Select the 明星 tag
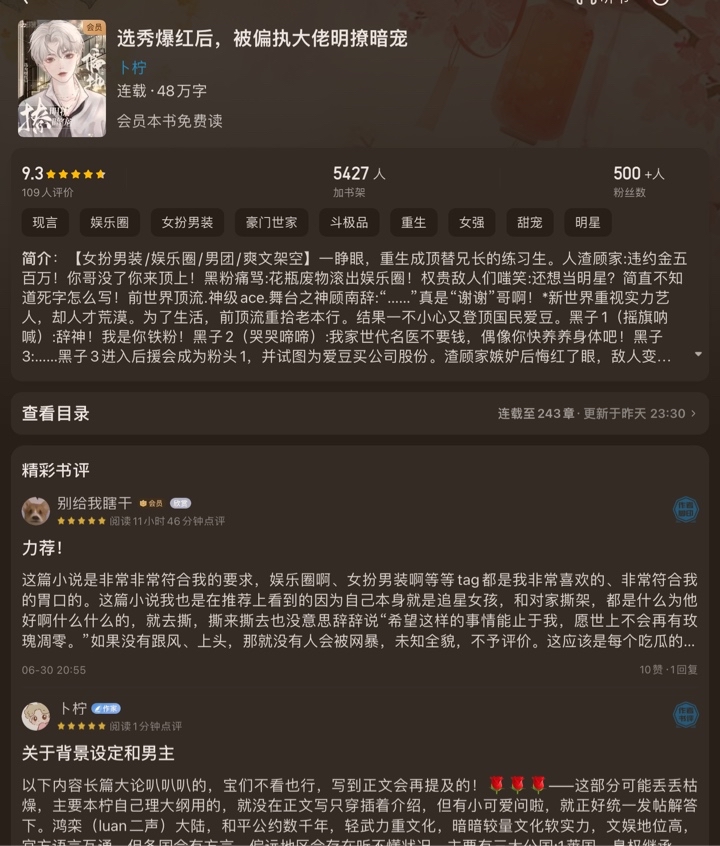720x846 pixels. [588, 222]
